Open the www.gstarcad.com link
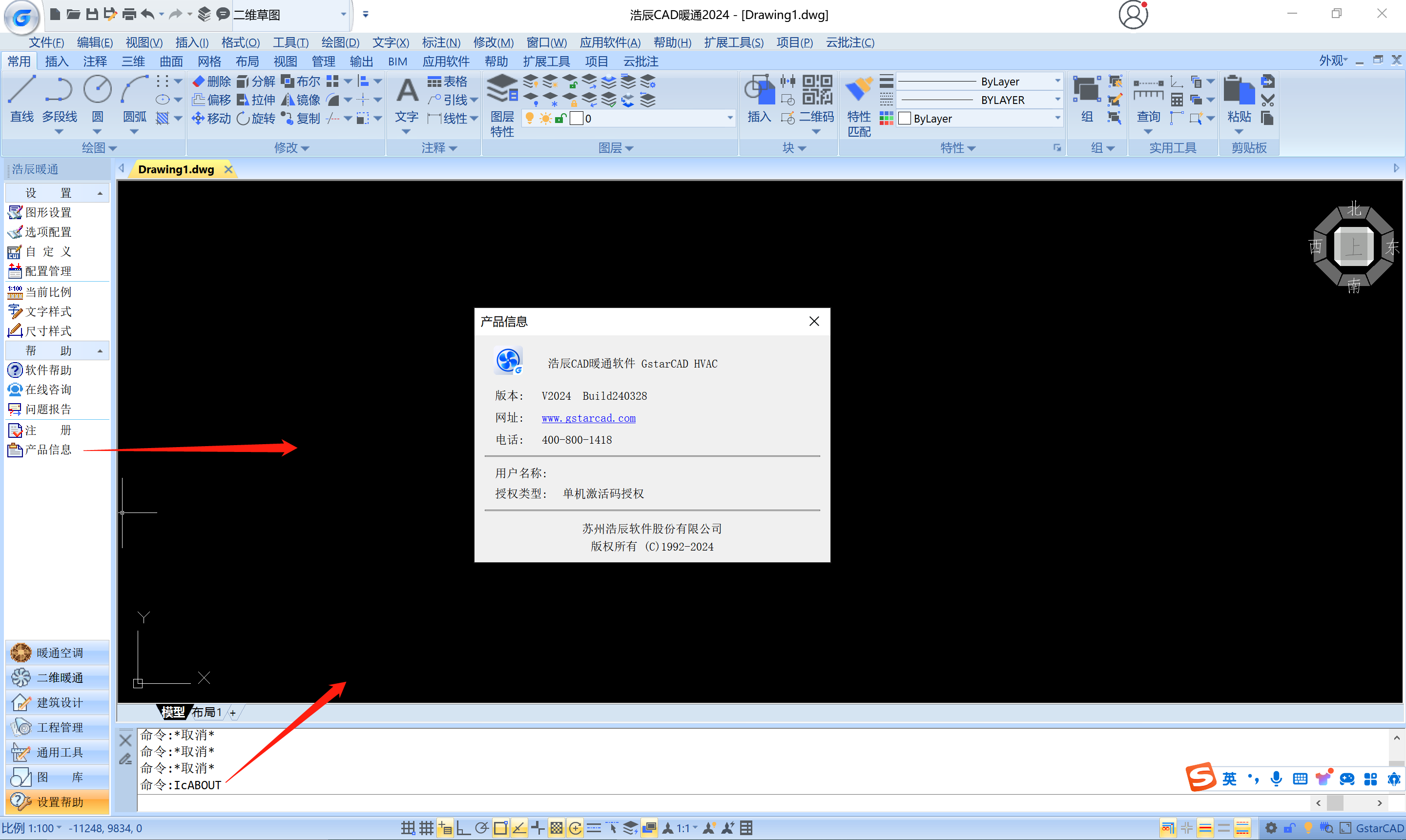 tap(588, 418)
